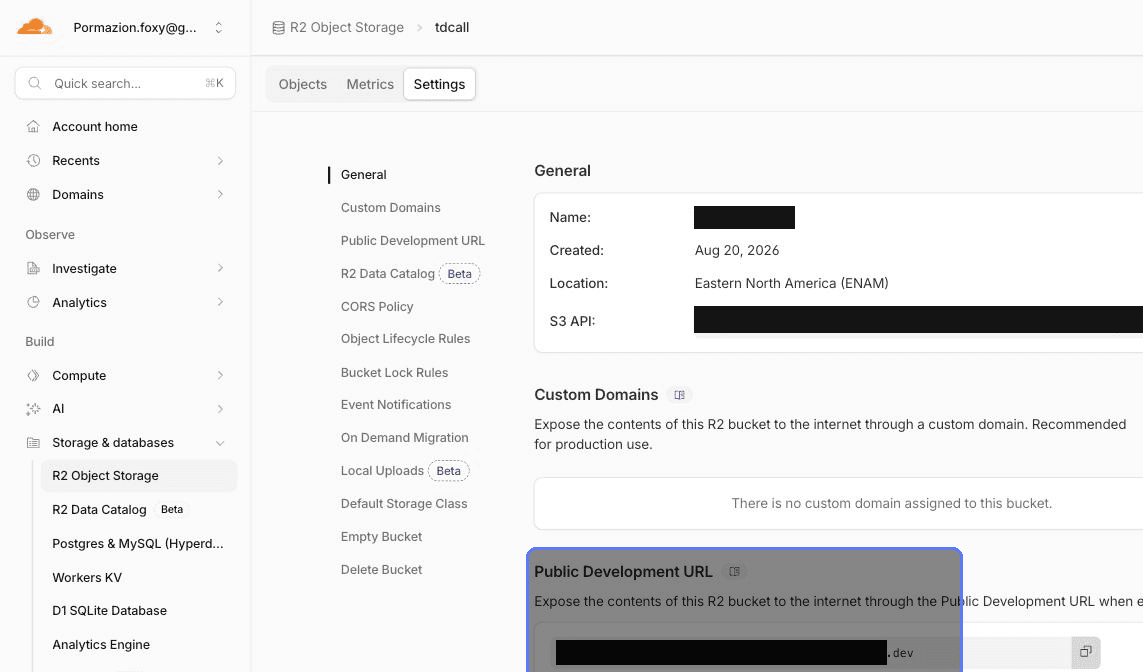1143x672 pixels.
Task: Click Eastern North America (ENAM) location
Action: click(x=792, y=284)
